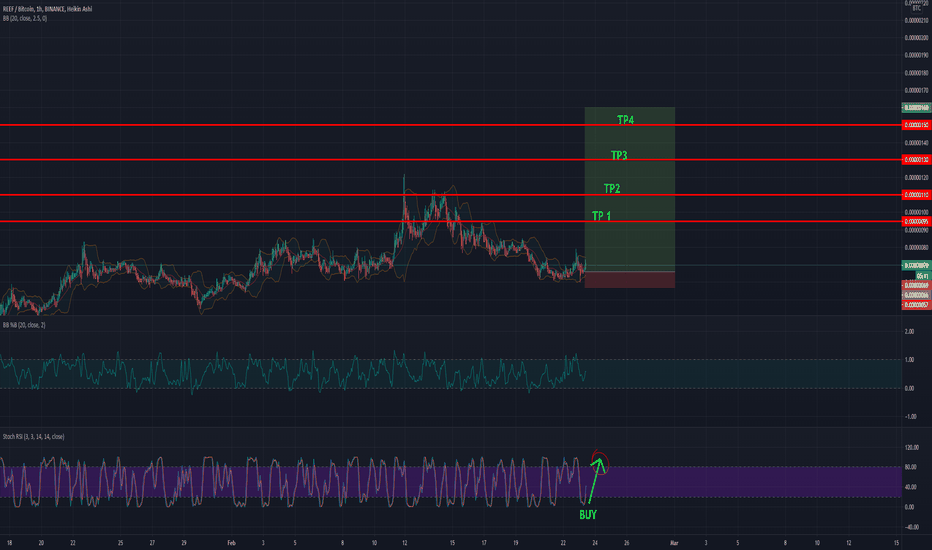Click the Feb label on time axis
This screenshot has height=550, width=932.
click(x=231, y=543)
